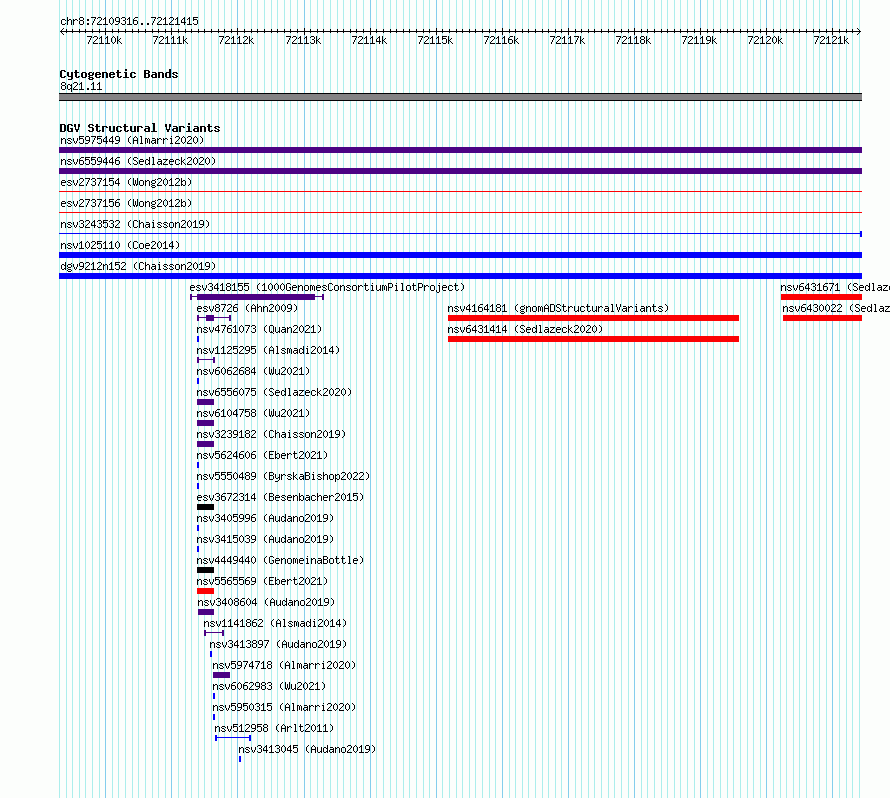Click the 72119k scale label
This screenshot has width=890, height=798.
pos(699,40)
